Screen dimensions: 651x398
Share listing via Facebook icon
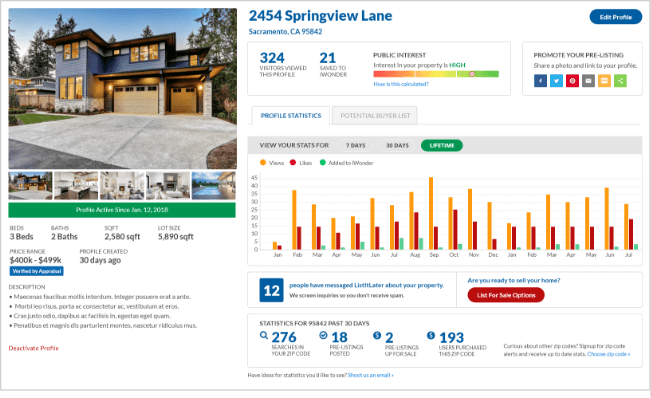pyautogui.click(x=540, y=81)
